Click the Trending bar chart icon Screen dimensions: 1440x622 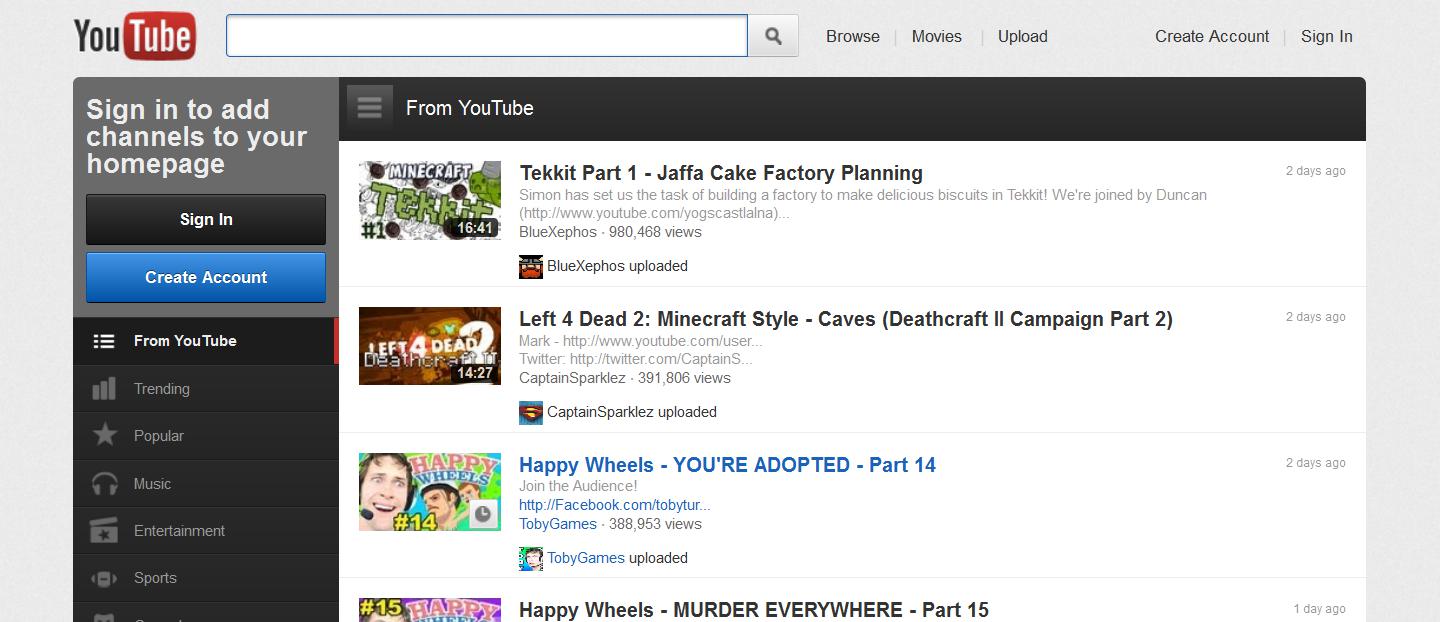(104, 388)
